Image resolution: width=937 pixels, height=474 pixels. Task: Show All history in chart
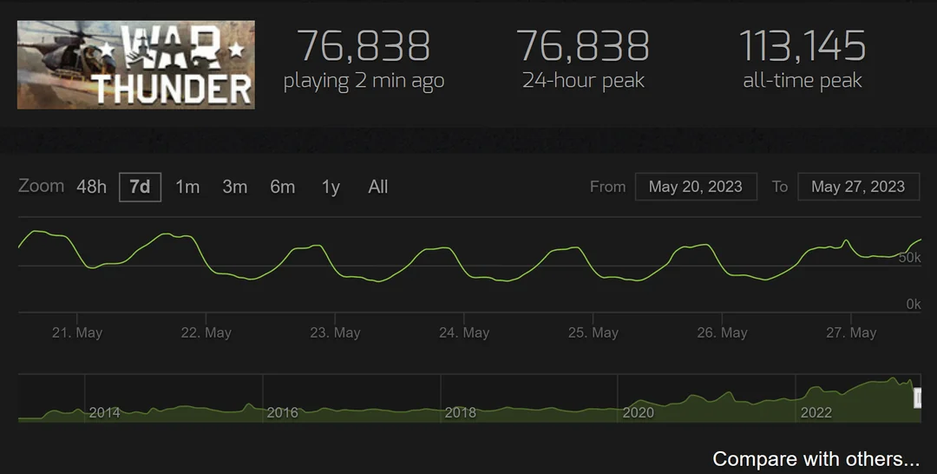click(378, 187)
